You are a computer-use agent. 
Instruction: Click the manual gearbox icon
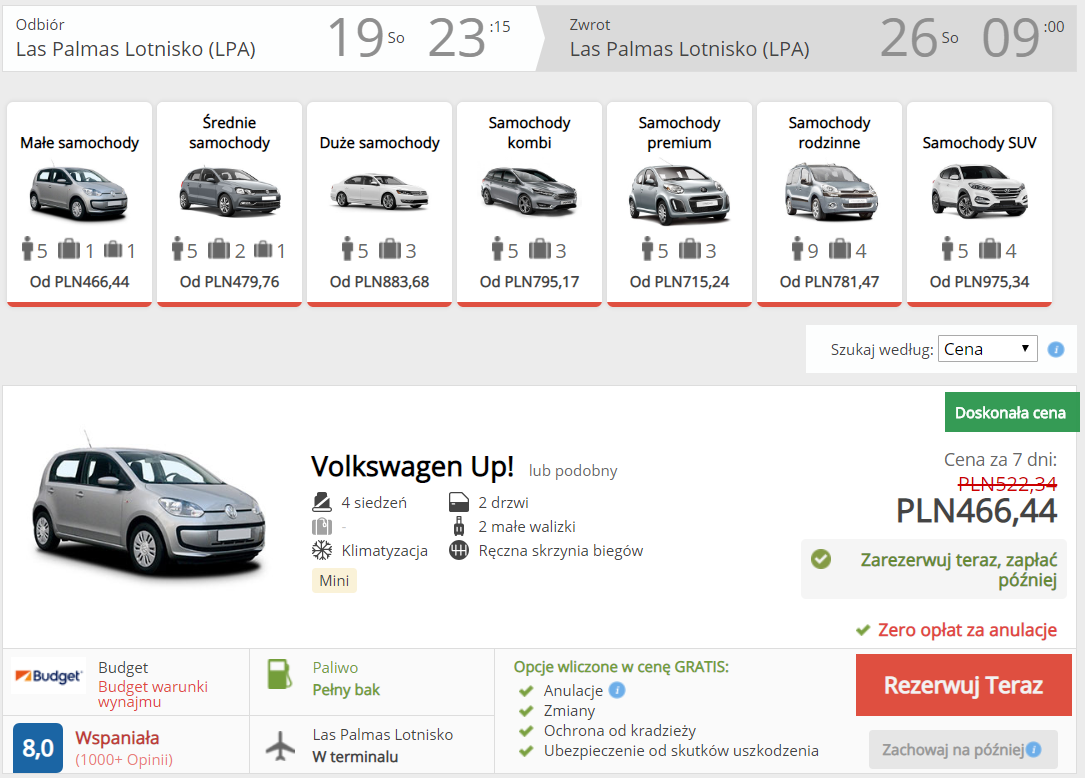[459, 550]
